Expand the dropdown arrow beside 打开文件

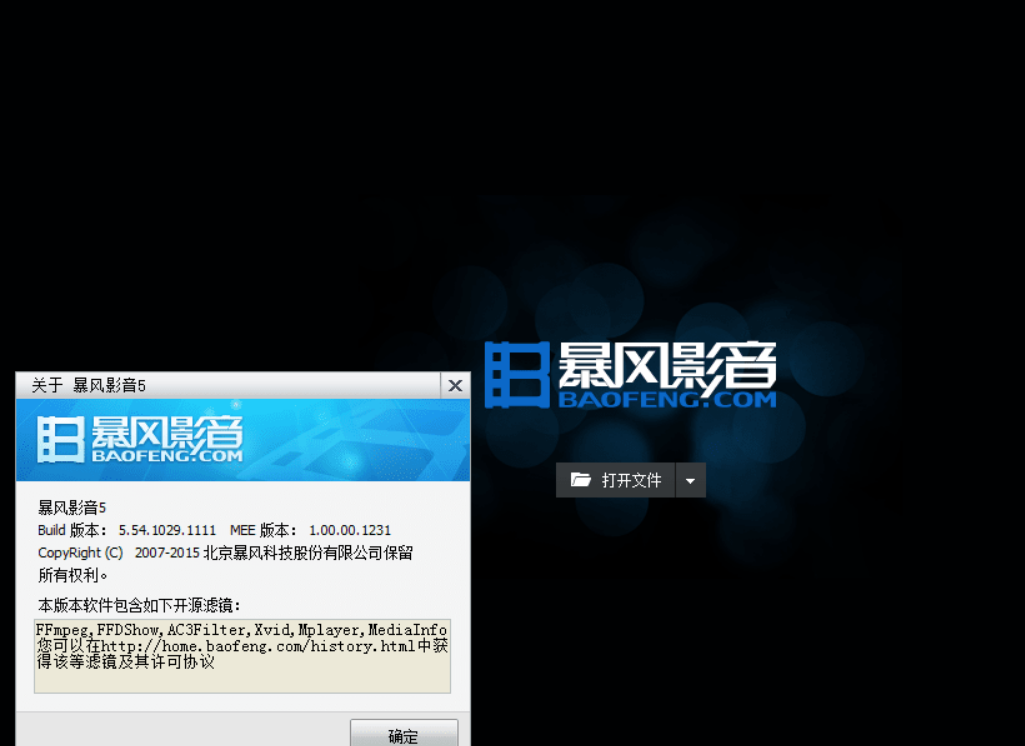coord(690,481)
